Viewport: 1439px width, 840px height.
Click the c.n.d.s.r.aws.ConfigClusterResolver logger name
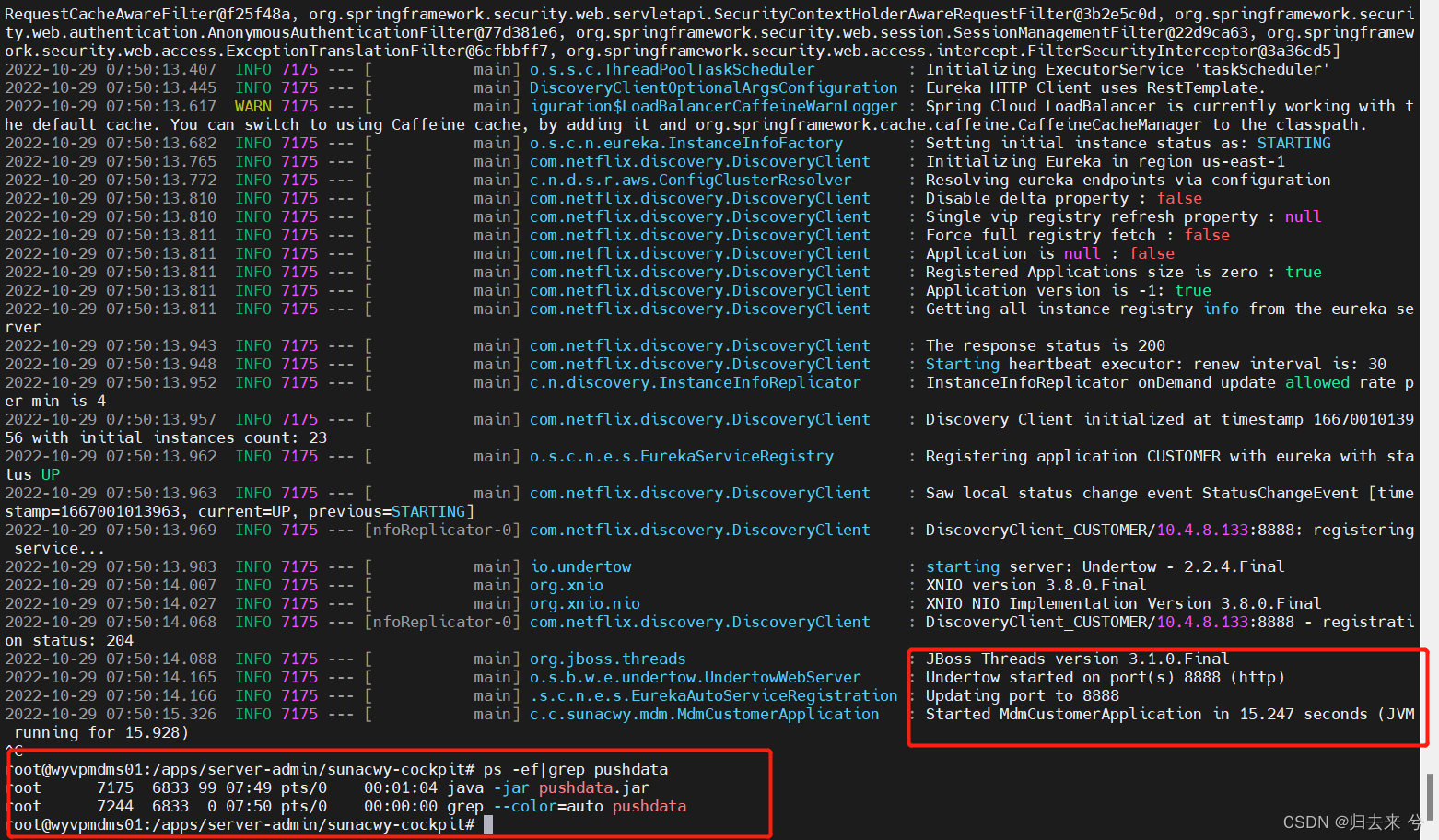click(x=690, y=181)
